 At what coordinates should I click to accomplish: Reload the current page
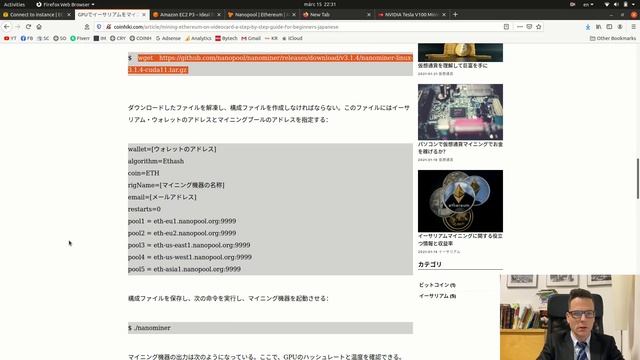tap(28, 27)
